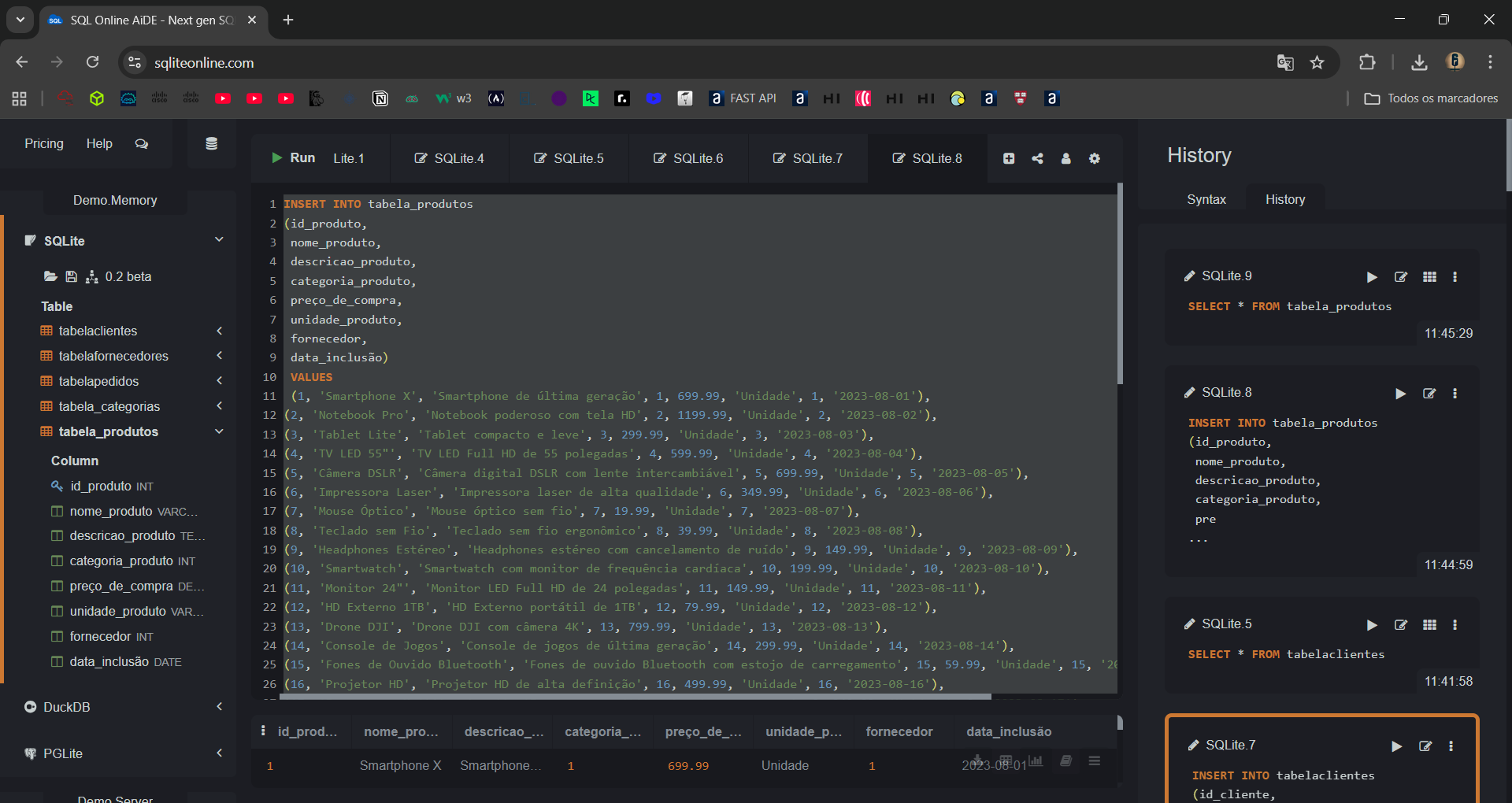This screenshot has width=1512, height=803.
Task: Click edit icon on SQLite.8 history entry
Action: click(1429, 394)
